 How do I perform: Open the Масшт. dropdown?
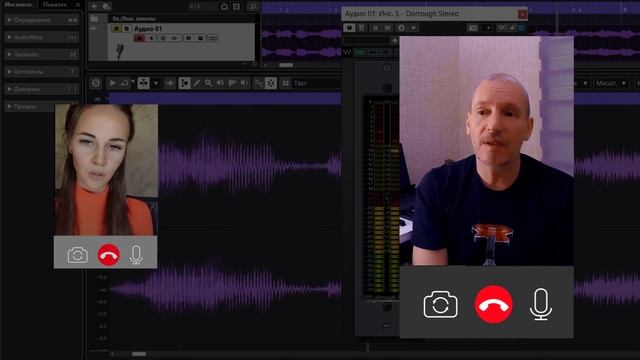point(610,83)
